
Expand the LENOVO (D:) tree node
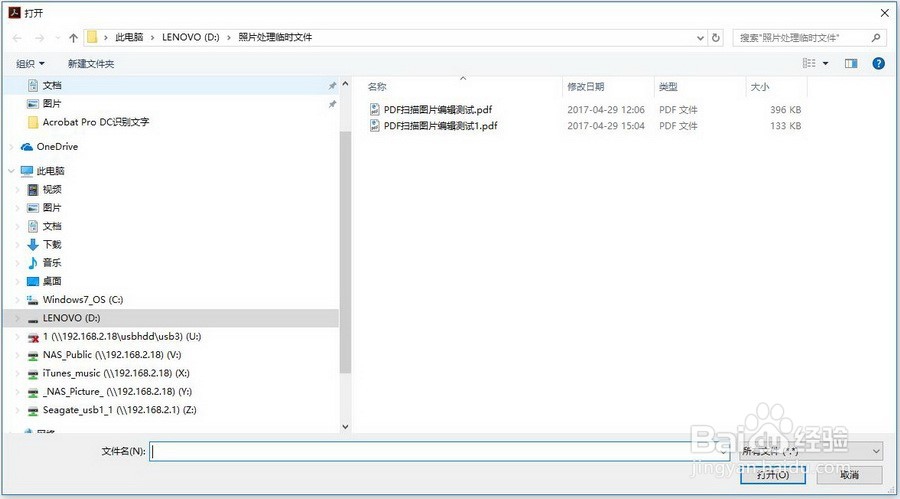(x=17, y=318)
